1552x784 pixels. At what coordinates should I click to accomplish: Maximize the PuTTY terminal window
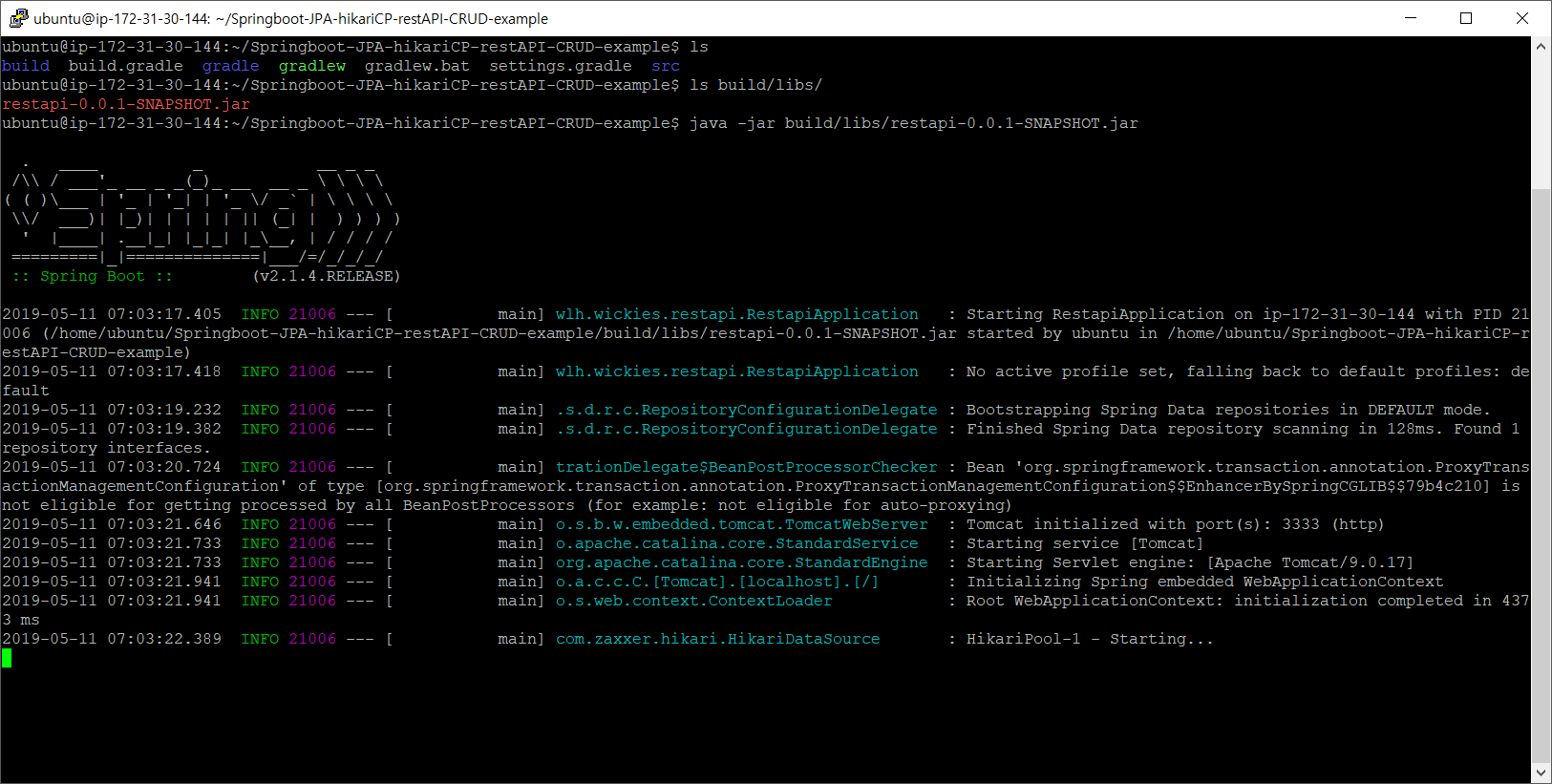1466,18
